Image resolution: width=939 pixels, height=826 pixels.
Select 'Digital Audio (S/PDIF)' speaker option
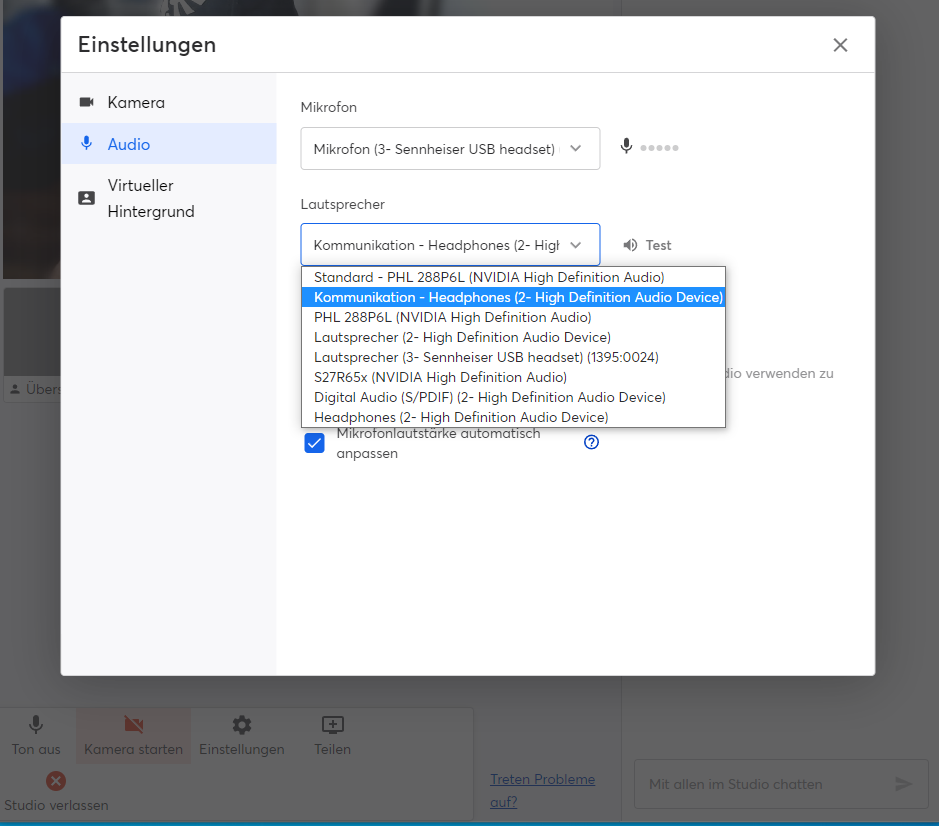[x=489, y=397]
